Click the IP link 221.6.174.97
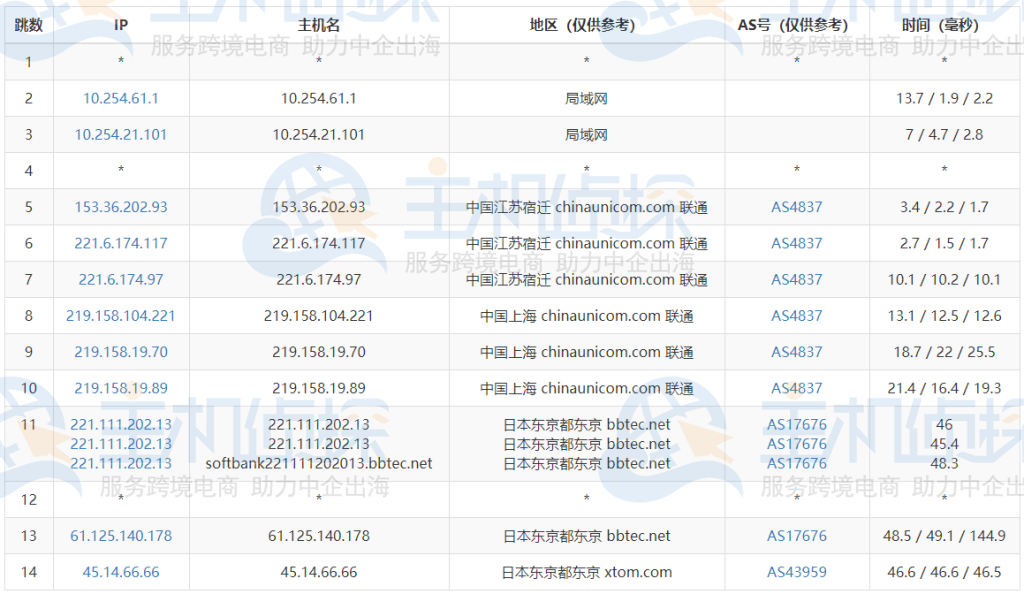The width and height of the screenshot is (1024, 594). 120,279
